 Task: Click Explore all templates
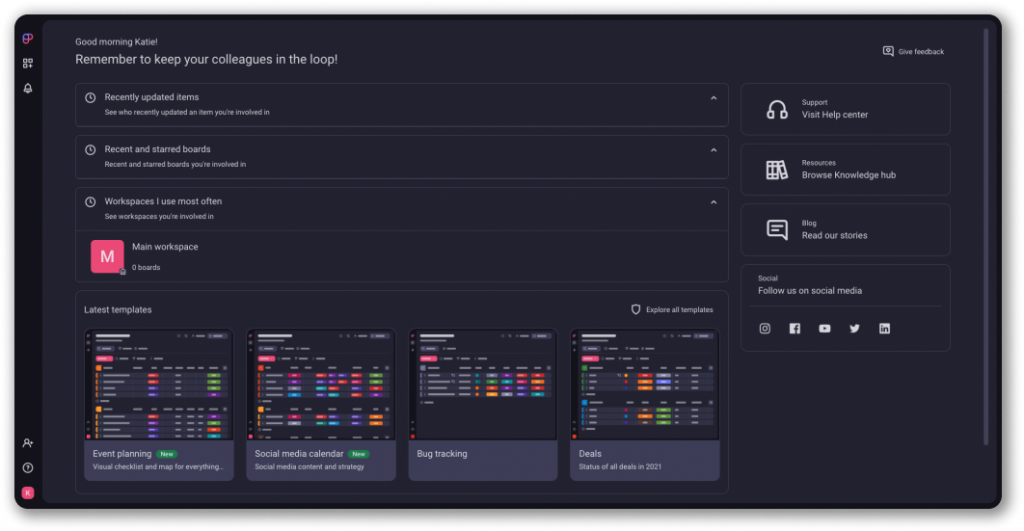[x=672, y=310]
